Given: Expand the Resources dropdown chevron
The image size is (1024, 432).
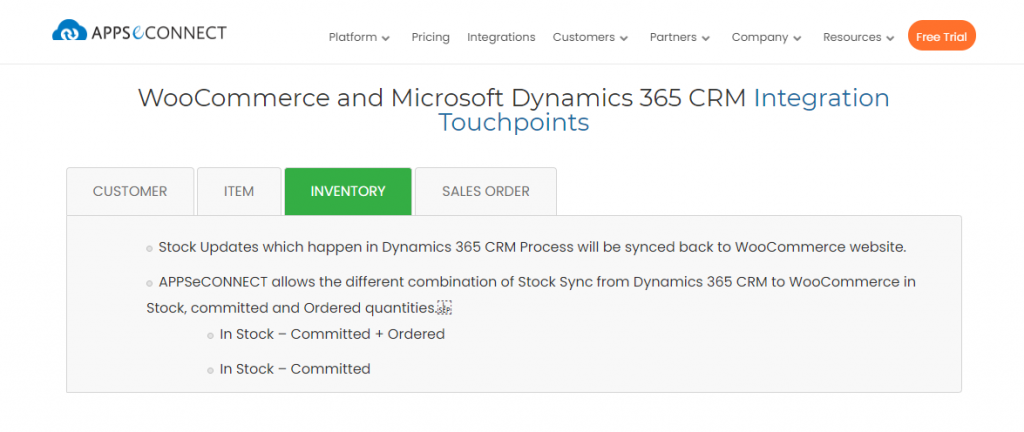Looking at the screenshot, I should [x=890, y=39].
